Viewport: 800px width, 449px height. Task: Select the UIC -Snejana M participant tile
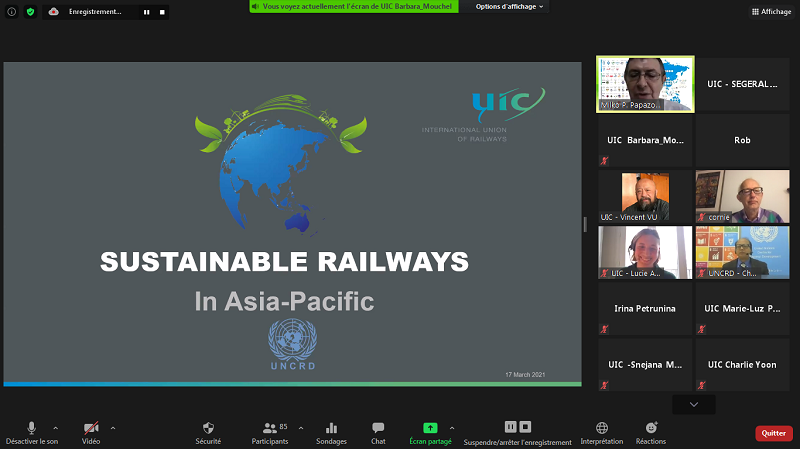(x=645, y=365)
